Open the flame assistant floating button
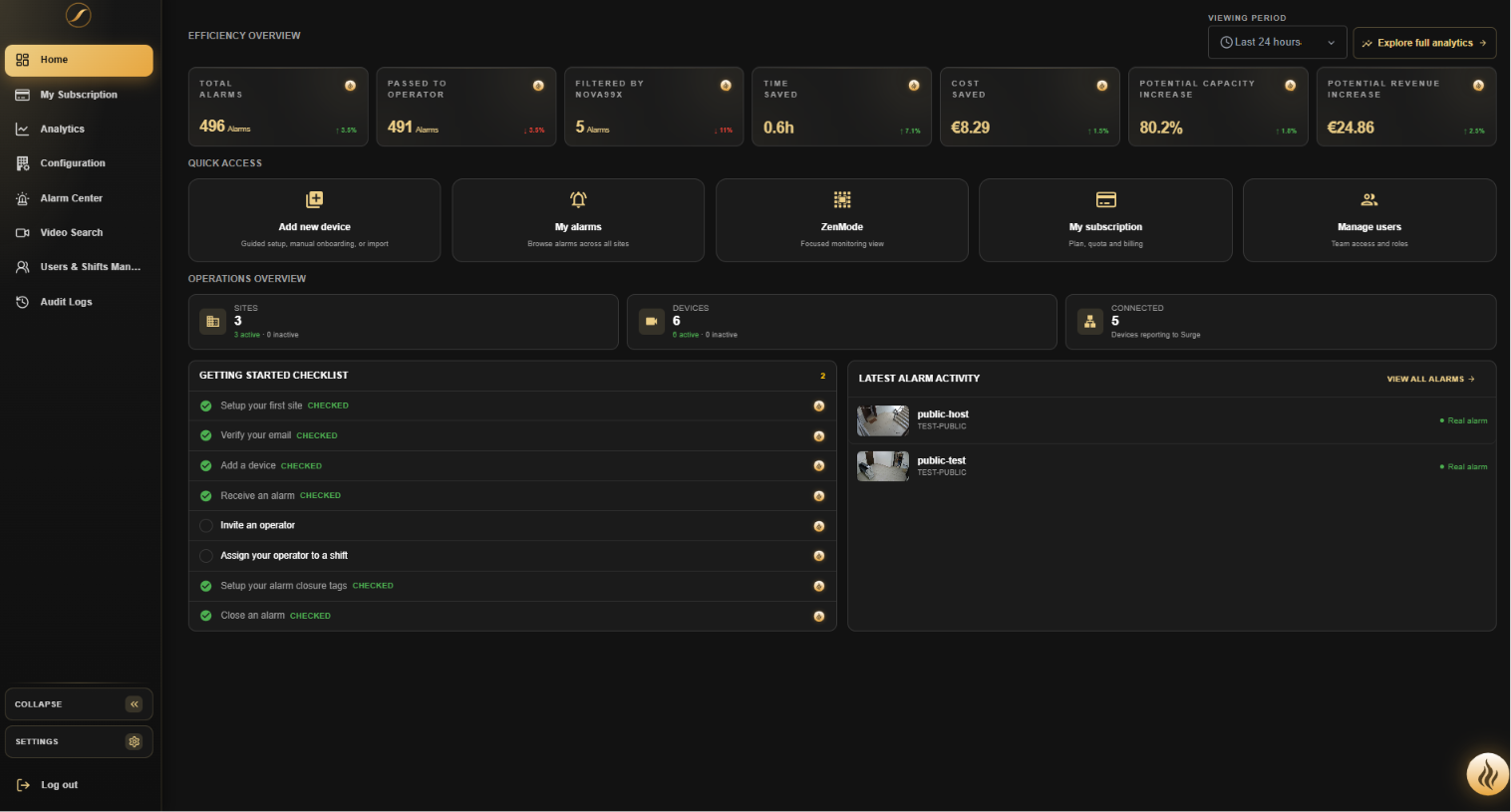Screen dimensions: 1511x812 click(x=1487, y=774)
